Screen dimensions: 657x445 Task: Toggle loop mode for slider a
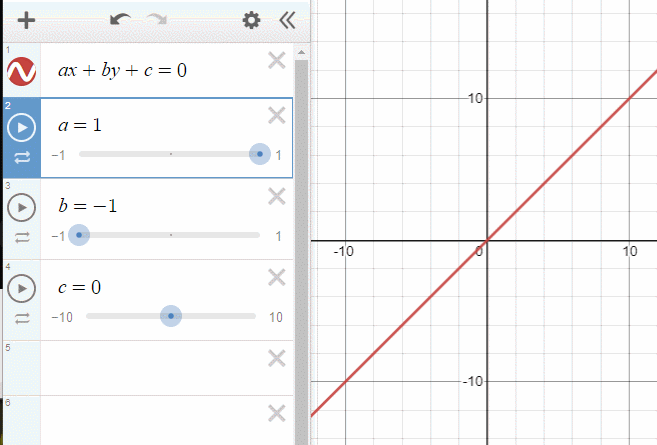(21, 157)
